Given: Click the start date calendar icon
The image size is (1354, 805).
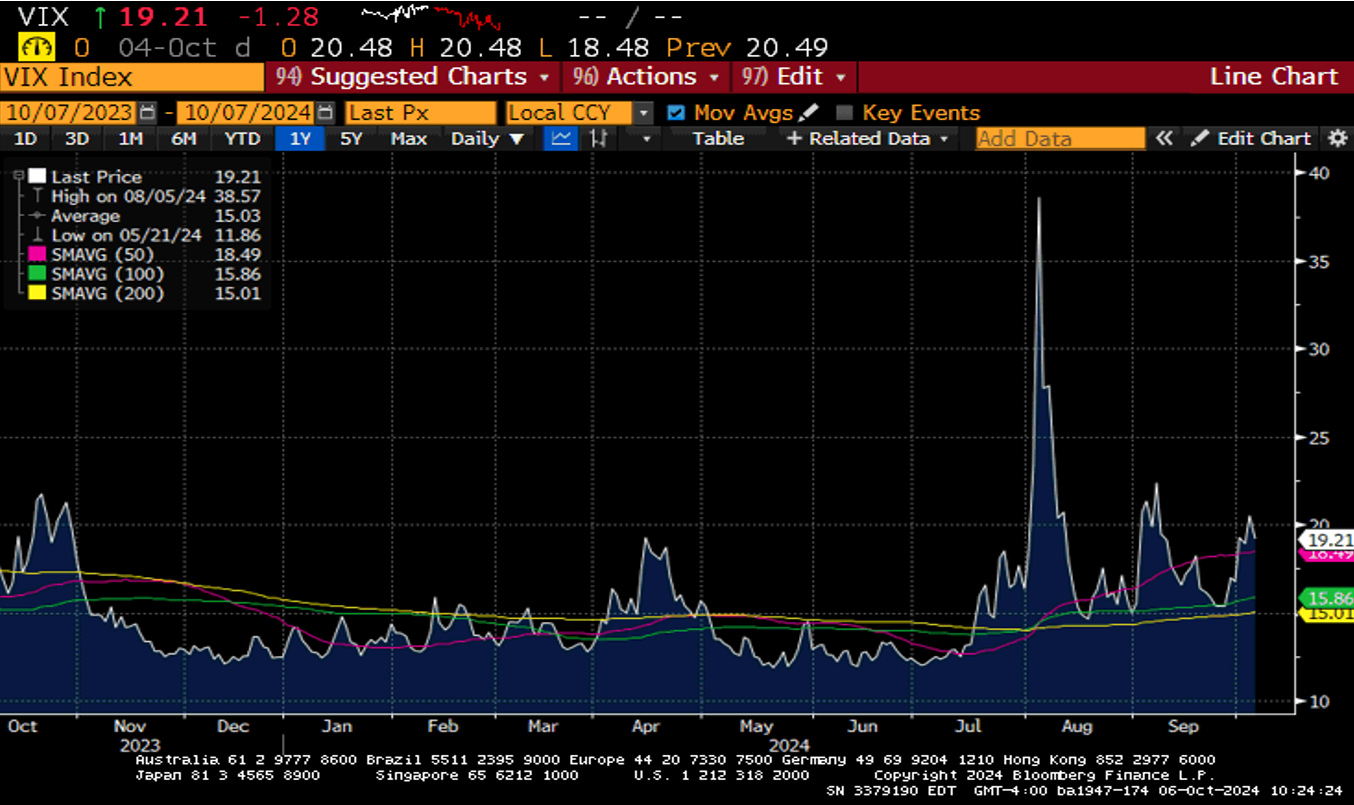Looking at the screenshot, I should click(x=148, y=113).
